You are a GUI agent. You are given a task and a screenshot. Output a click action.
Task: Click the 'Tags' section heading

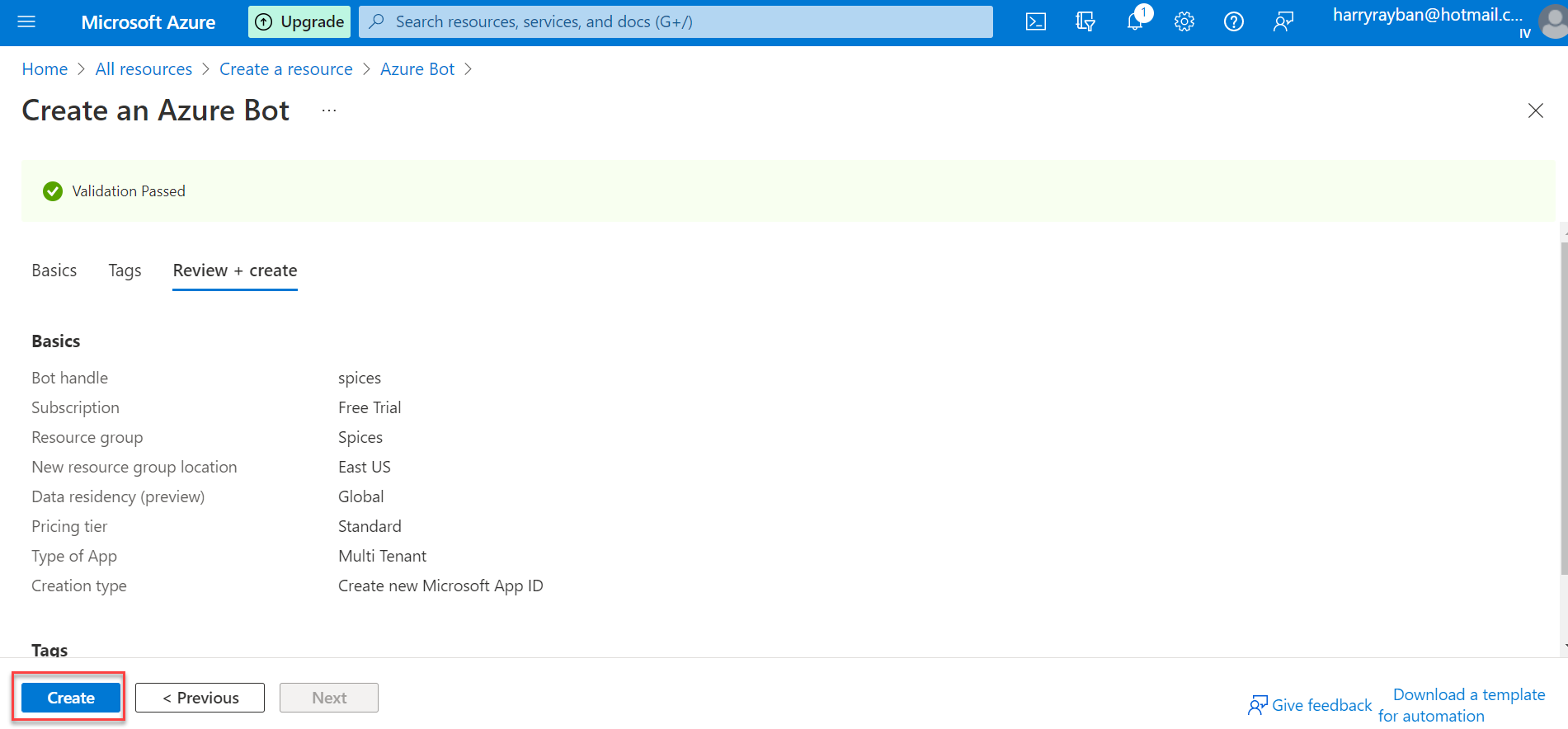pos(49,650)
